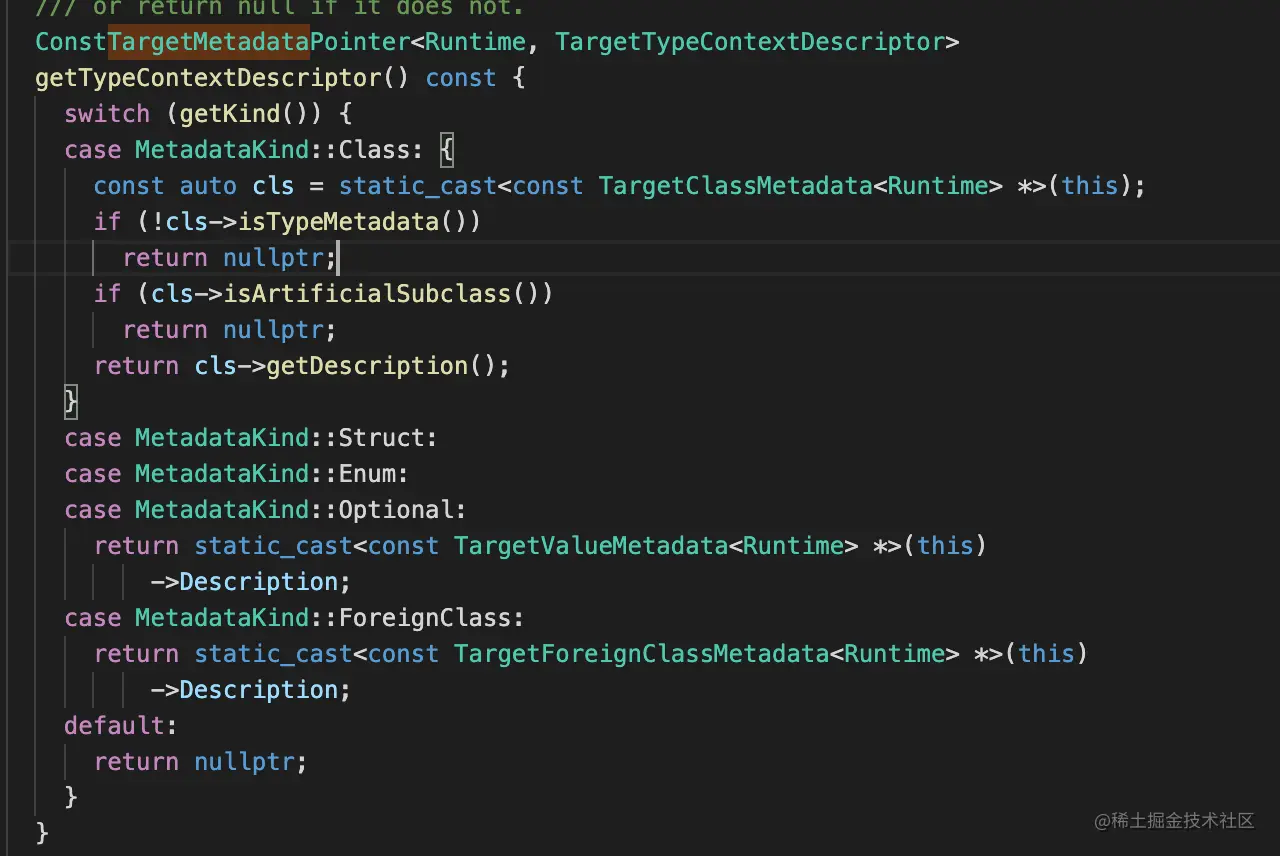
Task: Click the highlighted TargetMetadata text
Action: click(209, 42)
